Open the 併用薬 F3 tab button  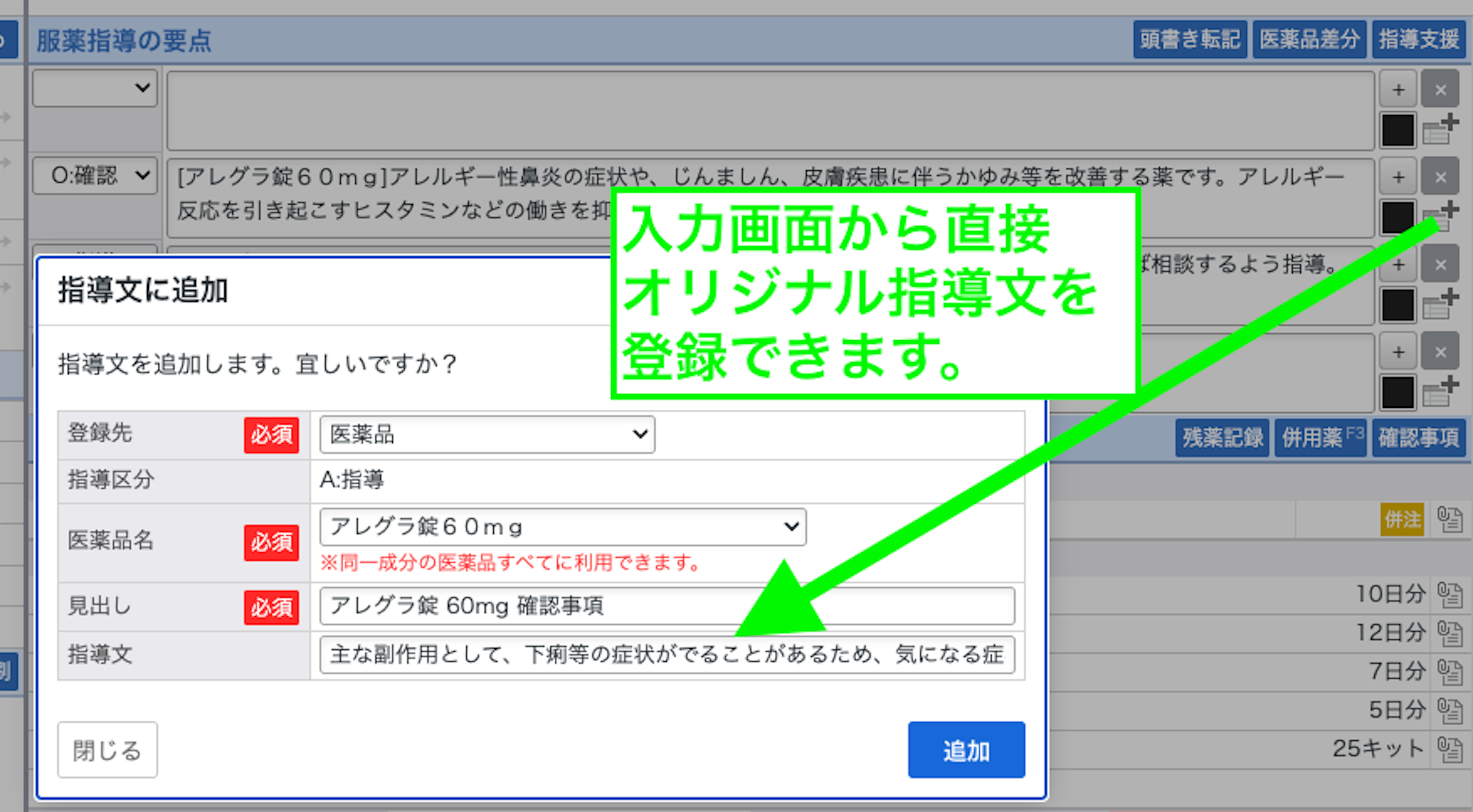click(1321, 438)
